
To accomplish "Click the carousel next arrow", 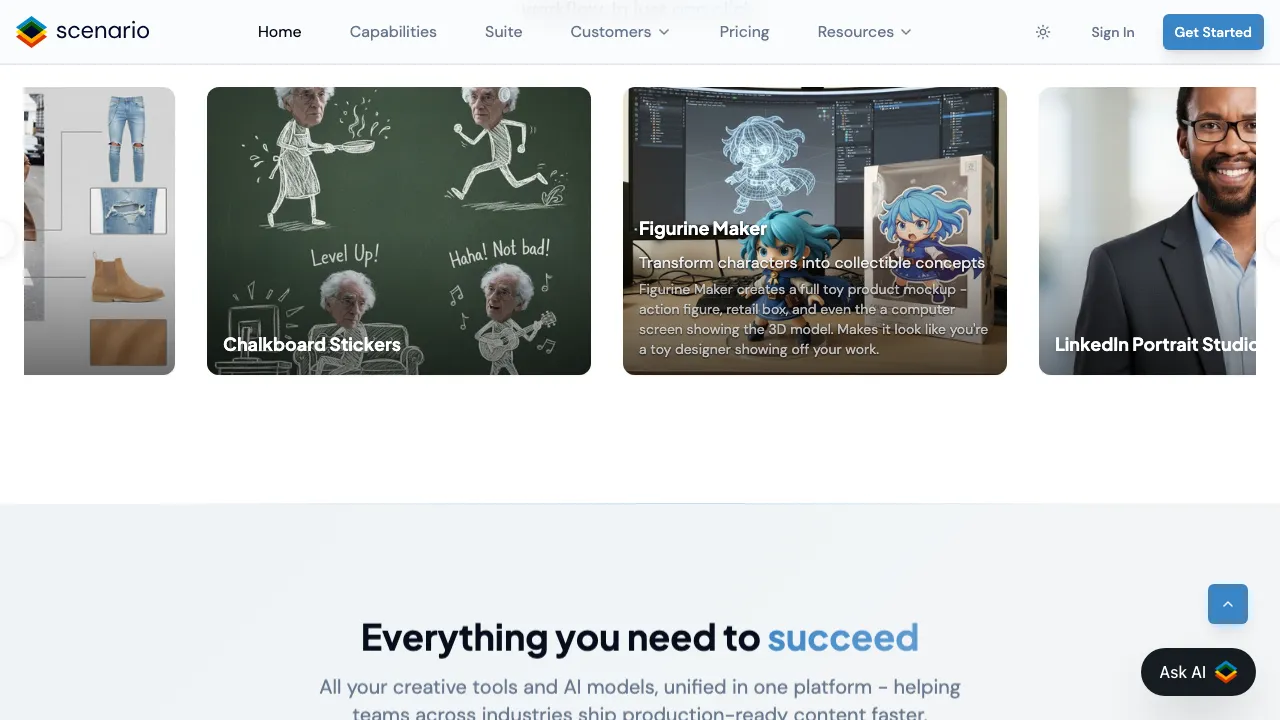I will (x=1274, y=240).
